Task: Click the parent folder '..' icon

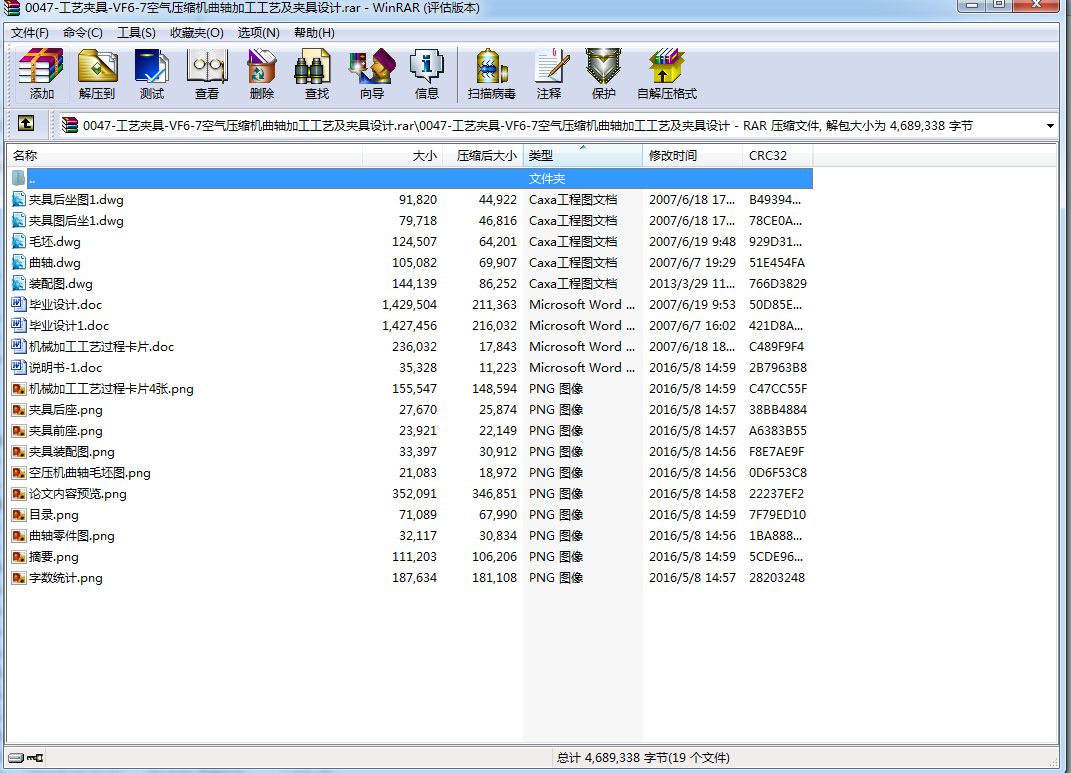Action: [18, 178]
